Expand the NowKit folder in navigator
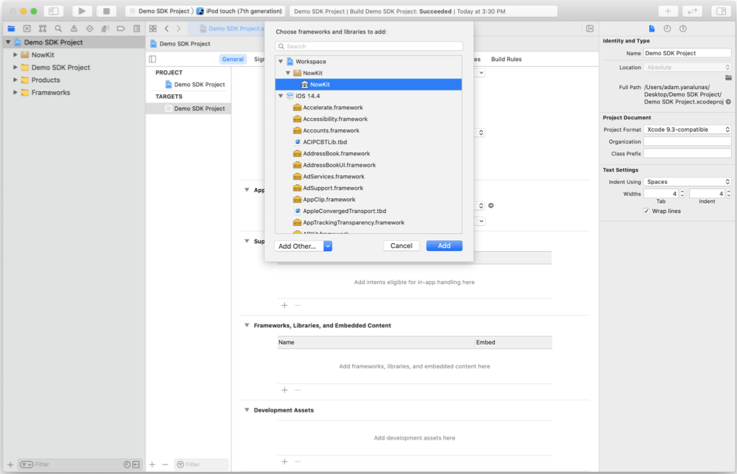This screenshot has height=474, width=737. [x=15, y=55]
